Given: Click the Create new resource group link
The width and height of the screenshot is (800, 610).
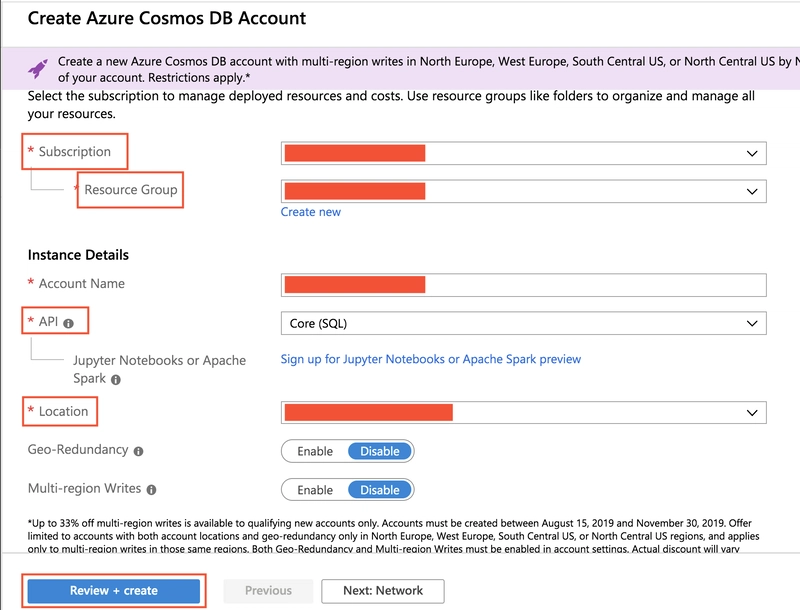Looking at the screenshot, I should 311,212.
